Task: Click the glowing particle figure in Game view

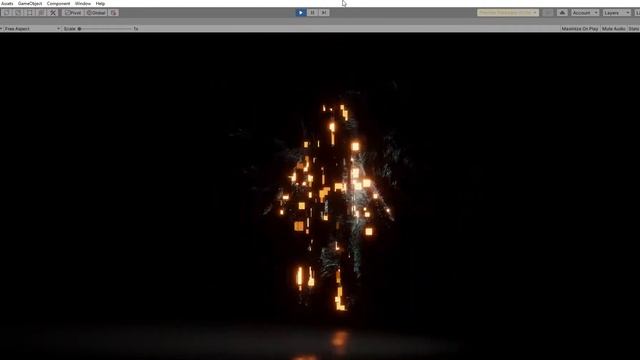Action: tap(331, 208)
